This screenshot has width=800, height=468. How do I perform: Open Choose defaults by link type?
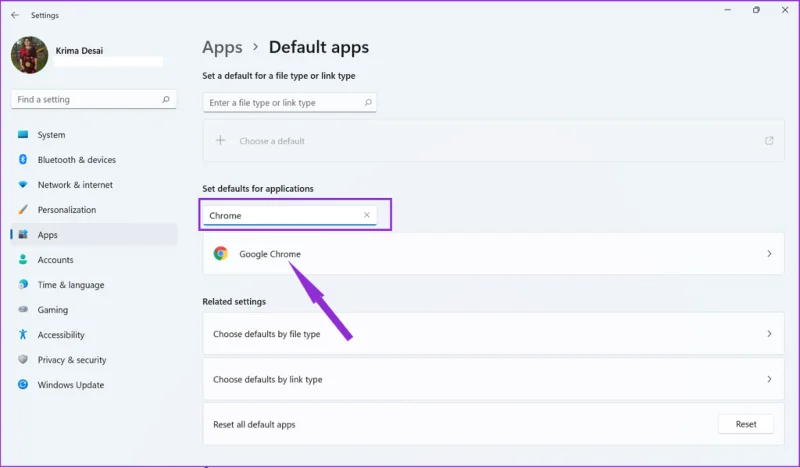click(493, 379)
